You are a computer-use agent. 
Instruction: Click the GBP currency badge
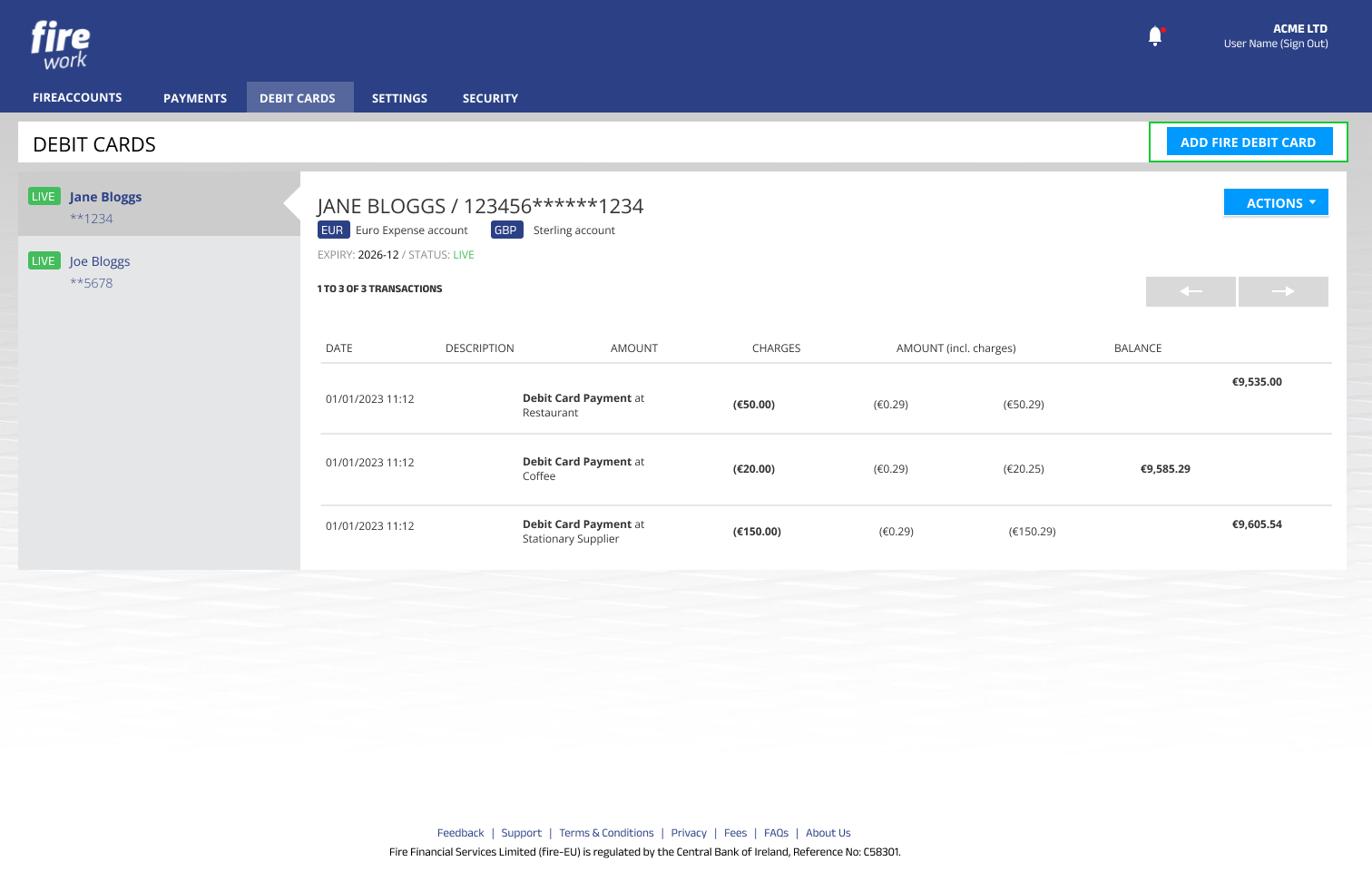click(506, 230)
